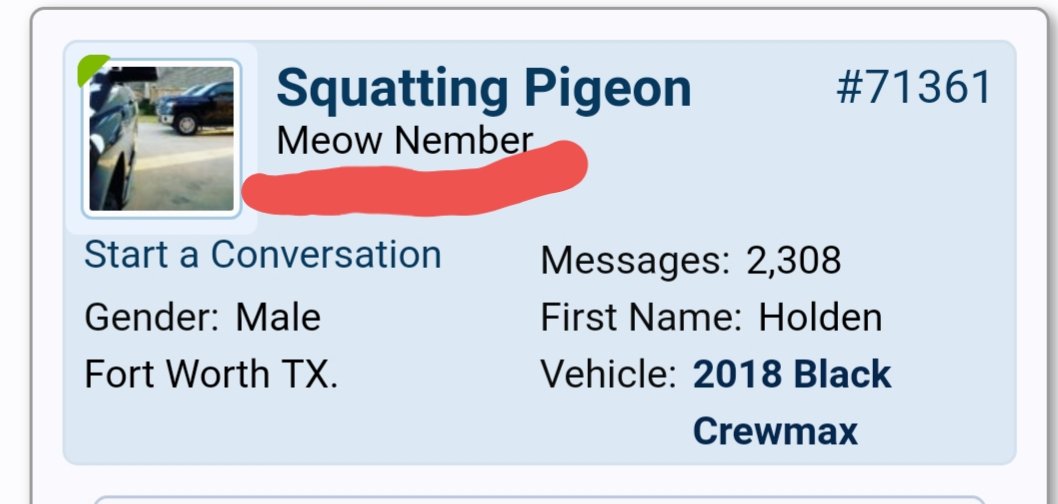Image resolution: width=1058 pixels, height=504 pixels.
Task: Open the Squatting Pigeon username profile
Action: pos(484,88)
